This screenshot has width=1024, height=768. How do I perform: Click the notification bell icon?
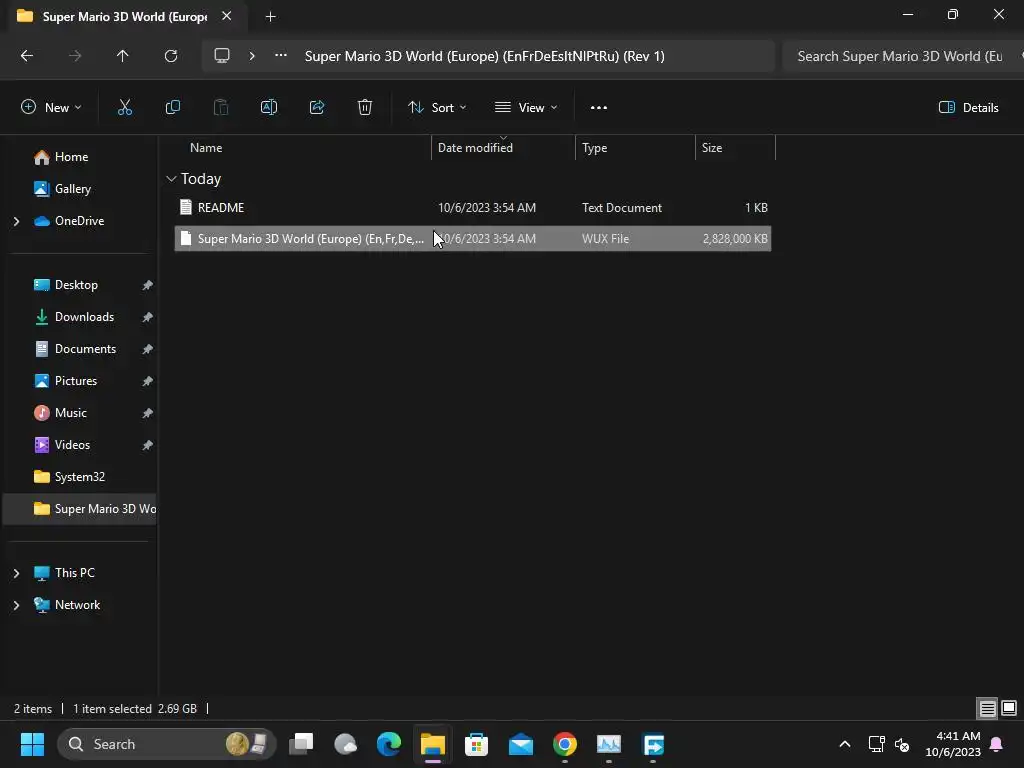(997, 744)
